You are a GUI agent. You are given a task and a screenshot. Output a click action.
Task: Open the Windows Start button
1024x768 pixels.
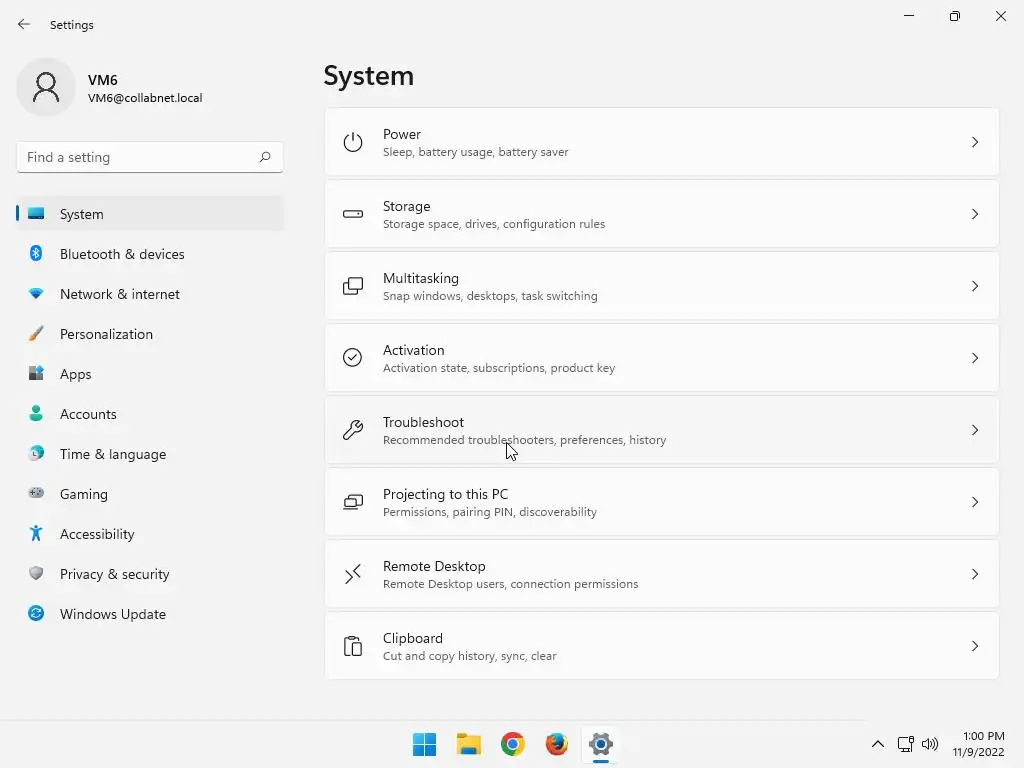click(424, 744)
